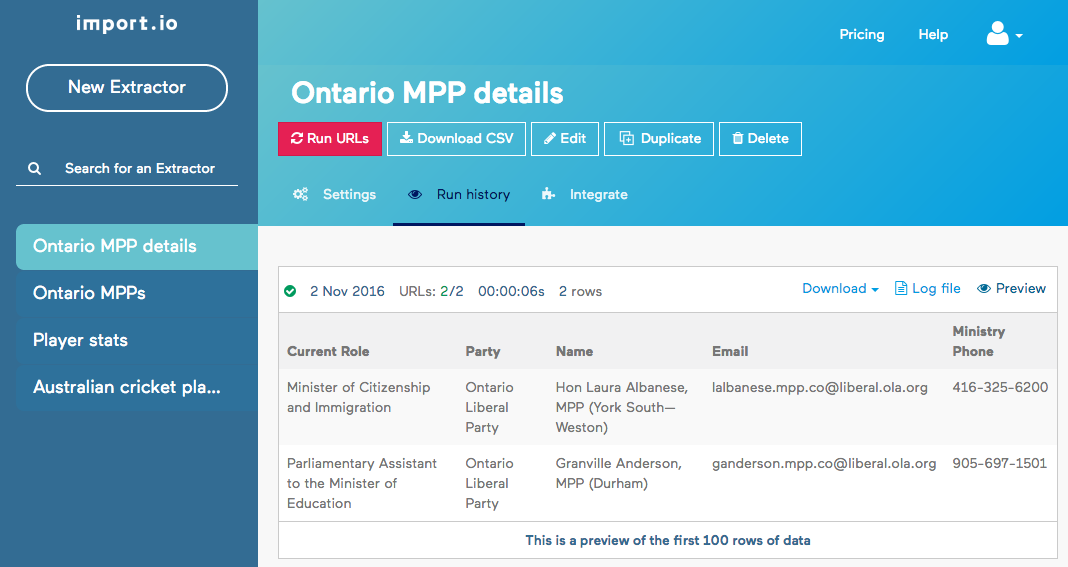Click the Preview eye icon
Viewport: 1068px width, 567px height.
click(984, 288)
